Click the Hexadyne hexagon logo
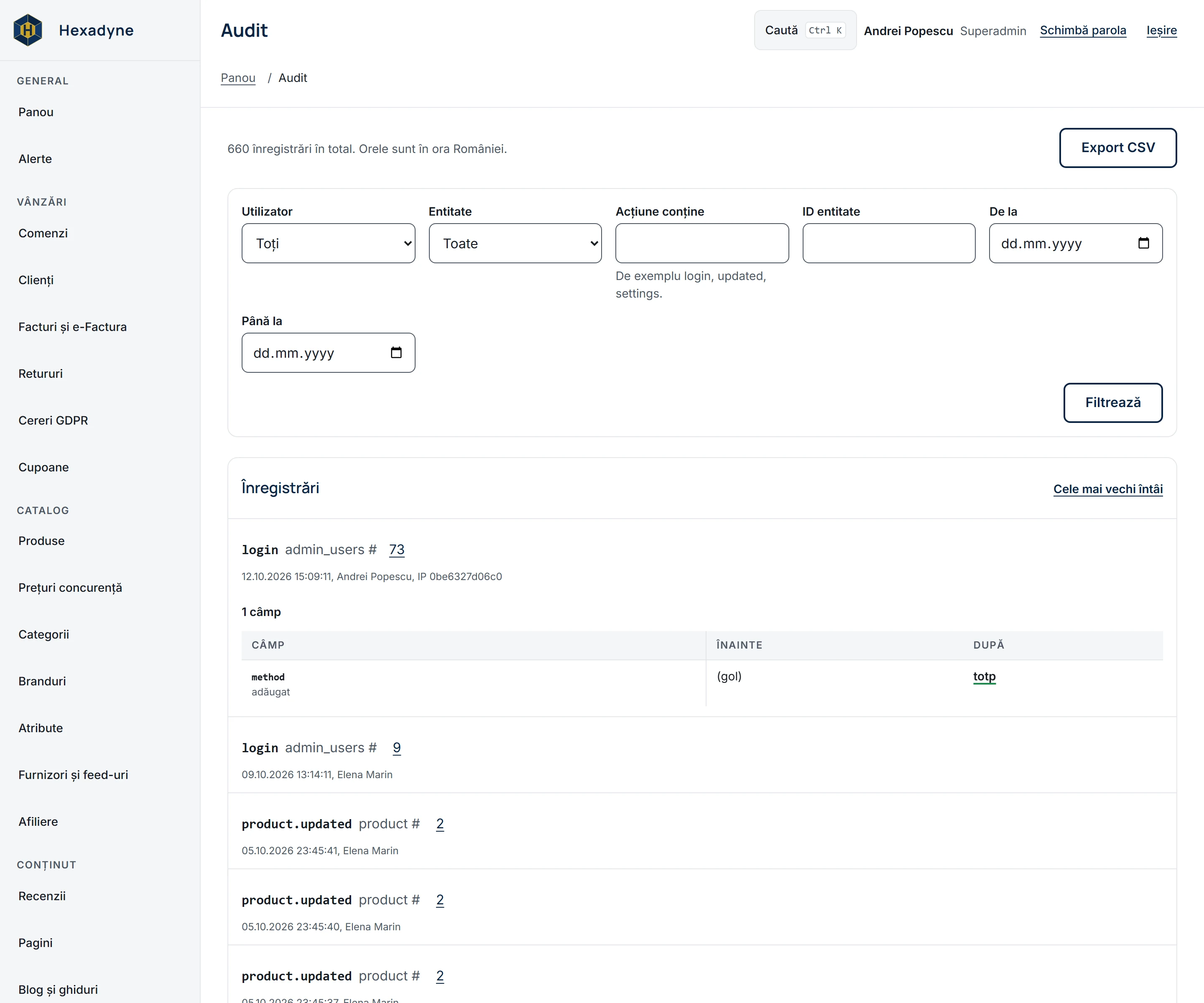The height and width of the screenshot is (1003, 1204). 28,30
